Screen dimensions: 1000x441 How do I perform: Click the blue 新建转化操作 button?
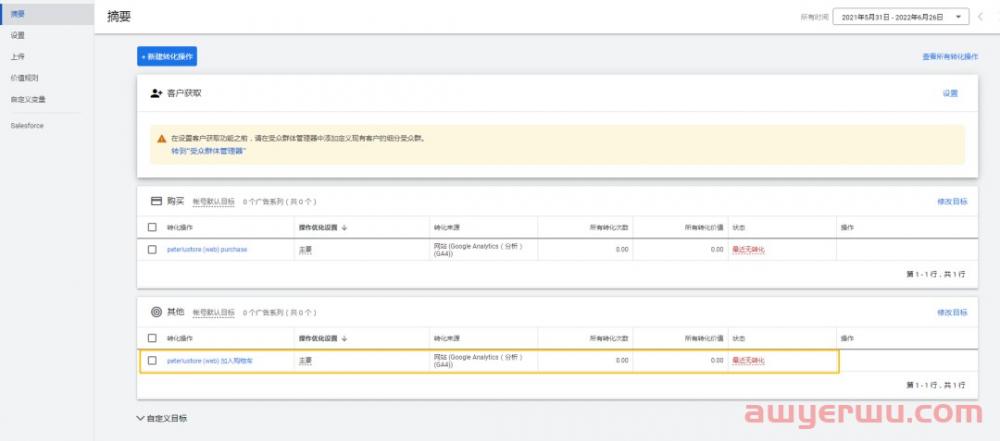[x=167, y=56]
